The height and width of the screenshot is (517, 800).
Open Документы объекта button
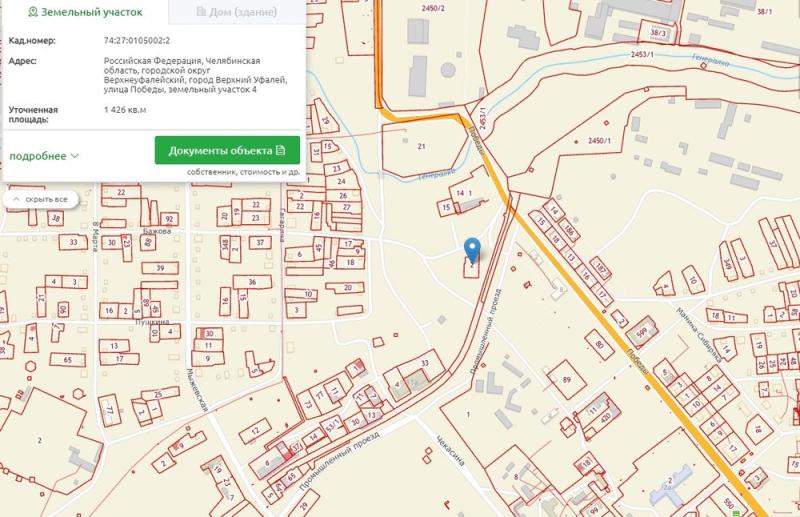point(227,150)
